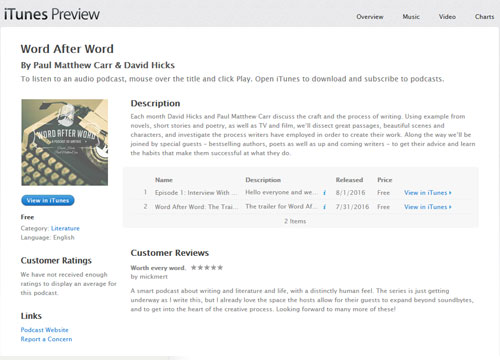This screenshot has height=360, width=500.
Task: Open info icon for trailer episode description
Action: 324,207
